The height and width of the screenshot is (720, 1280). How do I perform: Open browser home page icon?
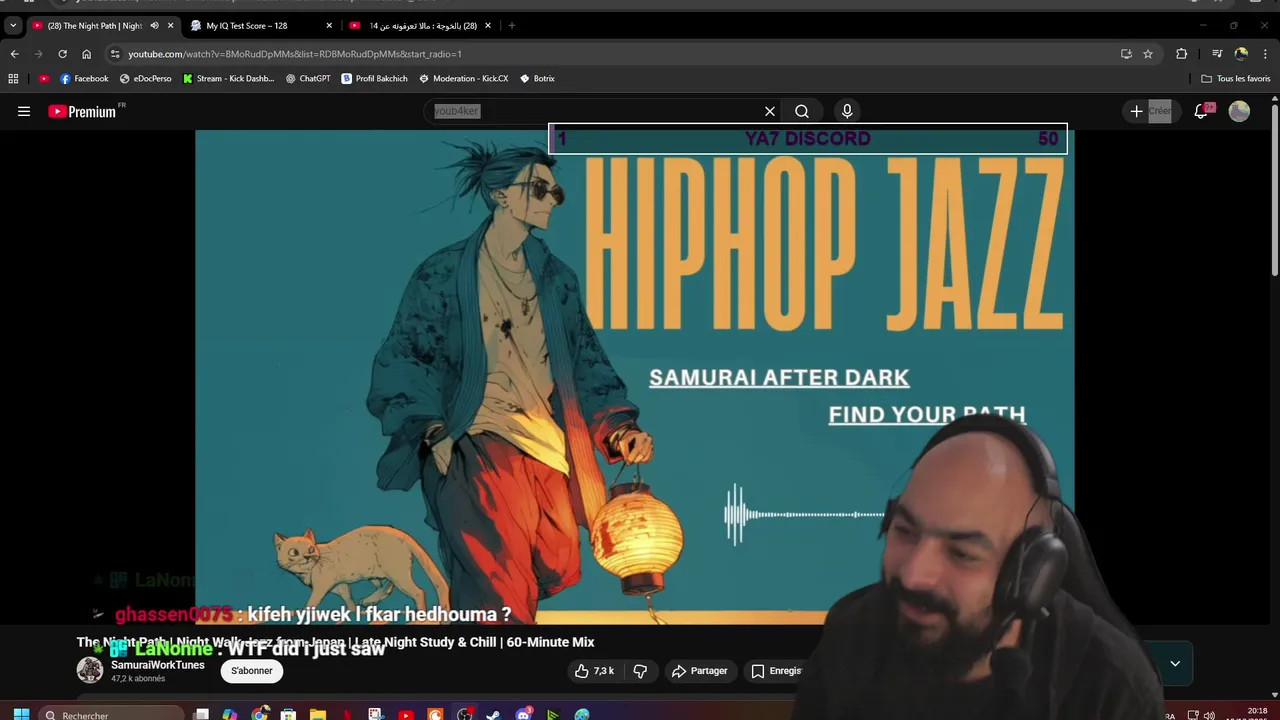point(86,54)
